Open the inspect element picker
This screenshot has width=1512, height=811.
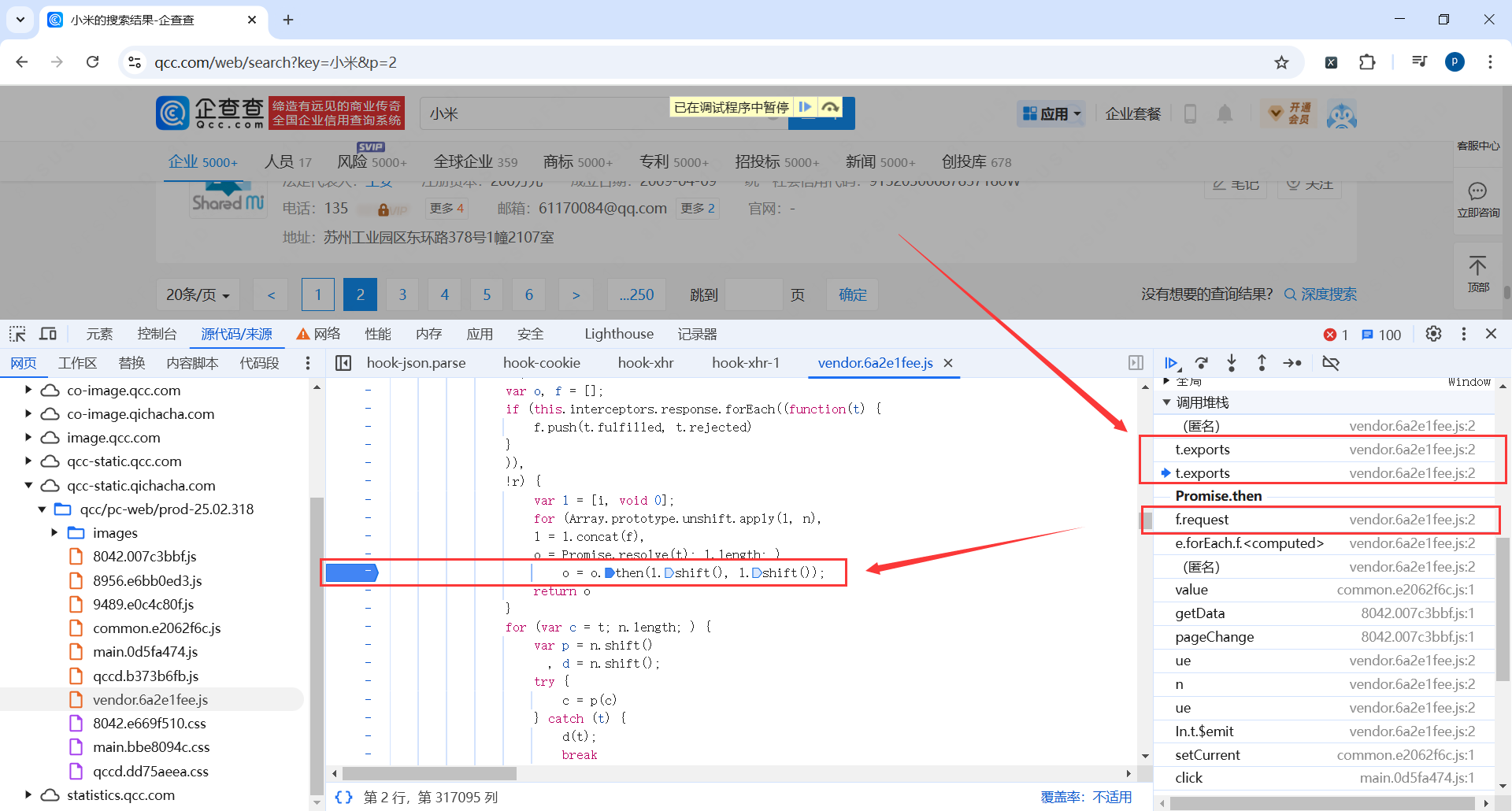(17, 334)
